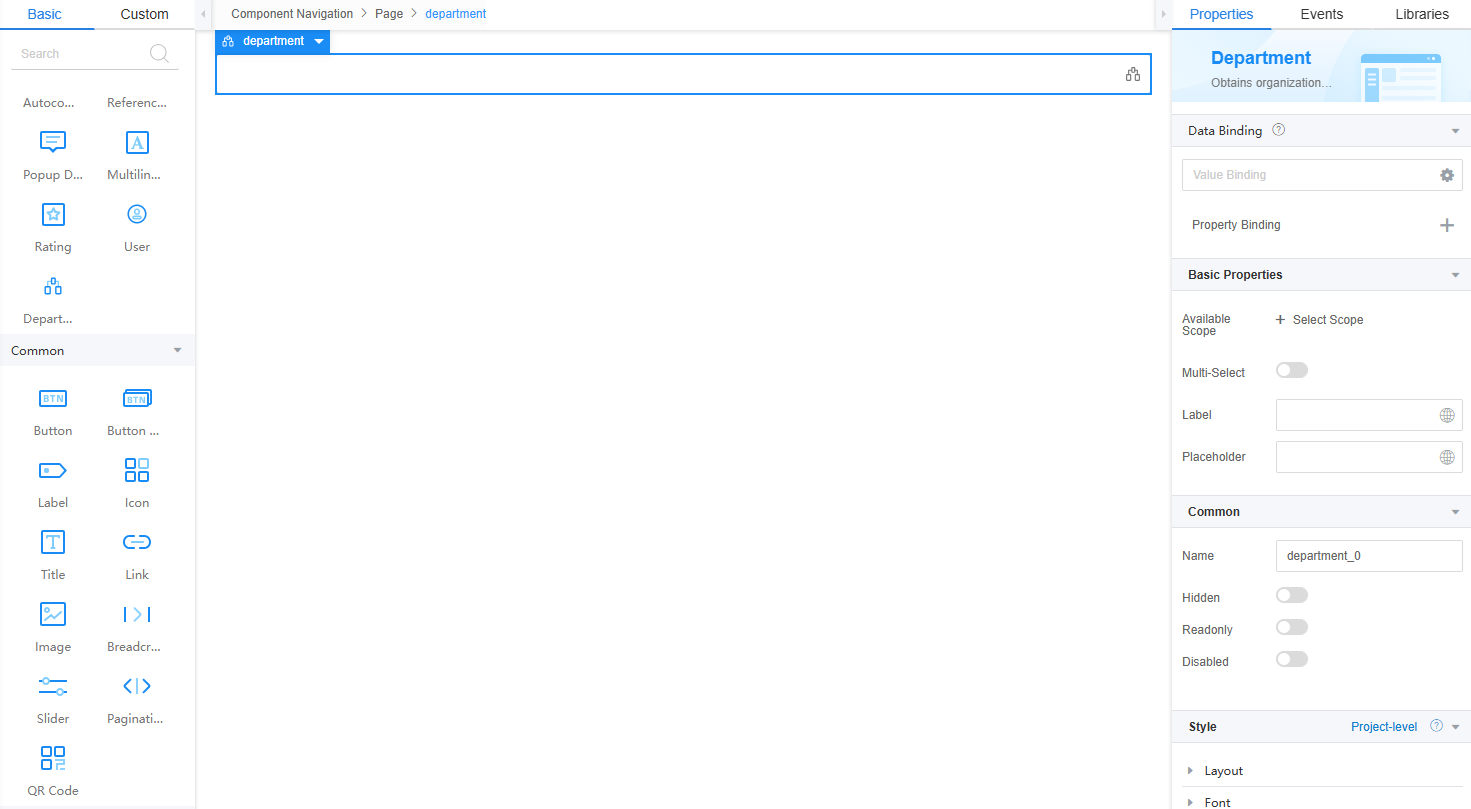Click the department field on canvas
1471x809 pixels.
point(683,74)
